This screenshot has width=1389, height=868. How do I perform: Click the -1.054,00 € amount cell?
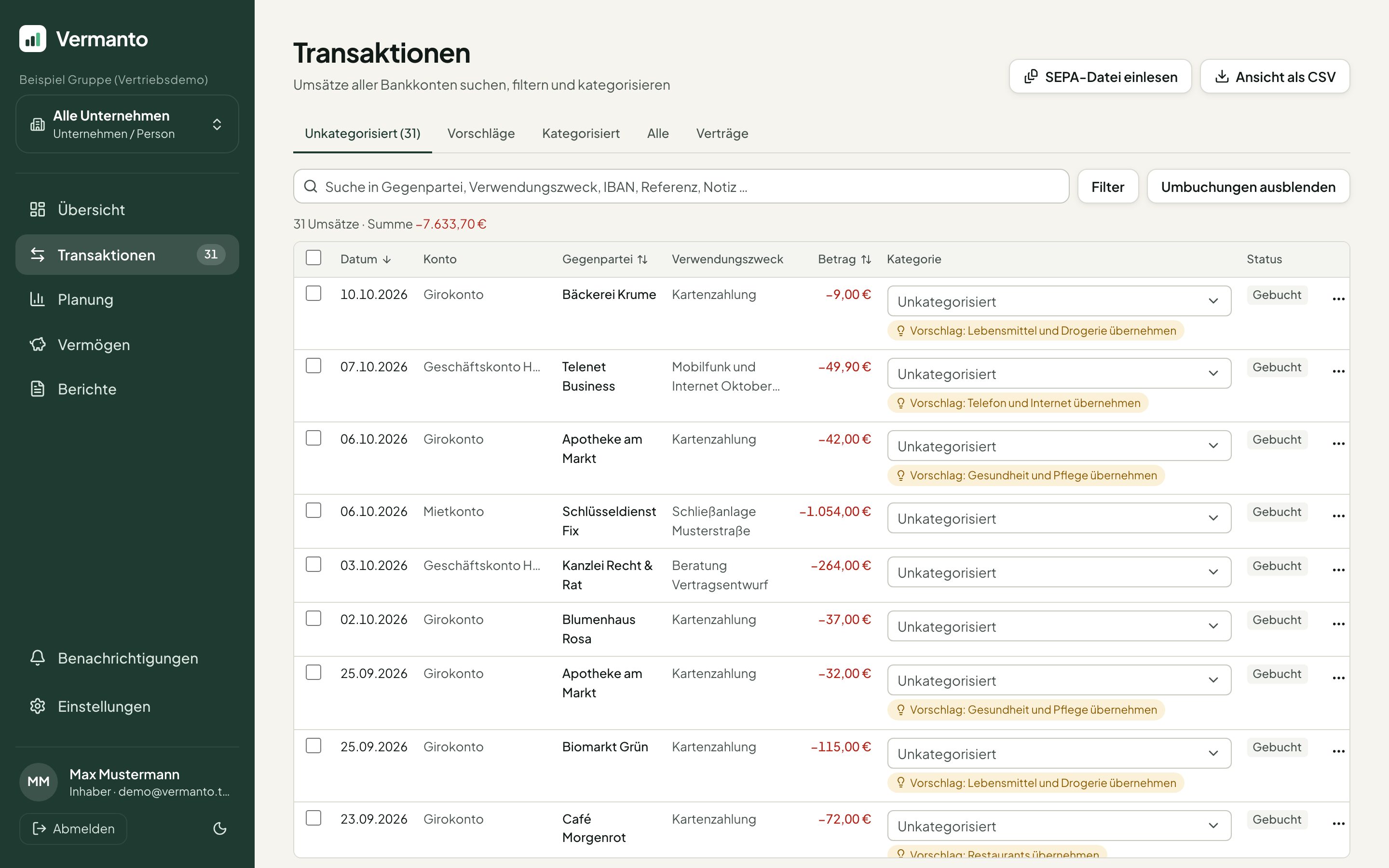click(834, 512)
